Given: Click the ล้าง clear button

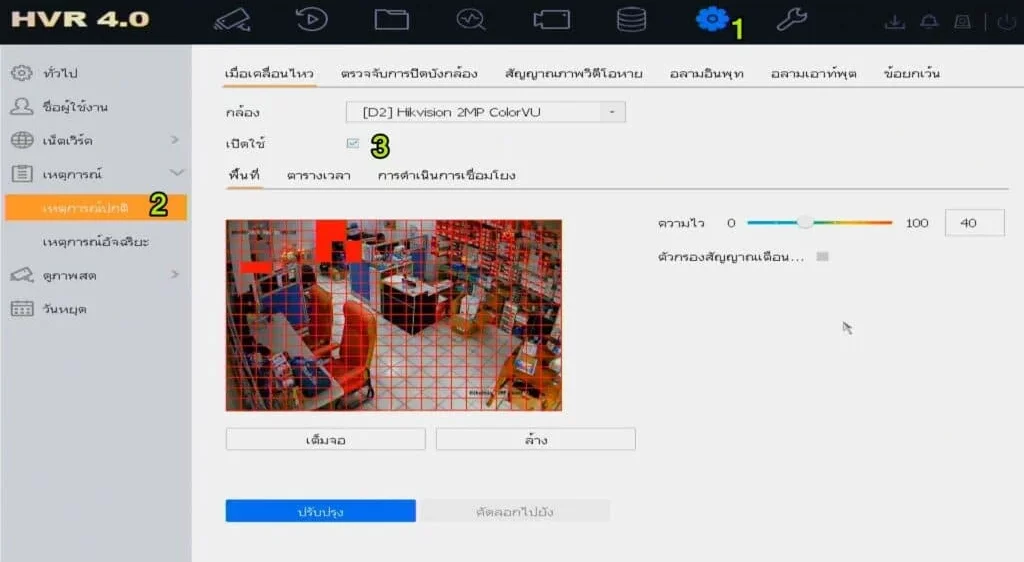Looking at the screenshot, I should (535, 439).
